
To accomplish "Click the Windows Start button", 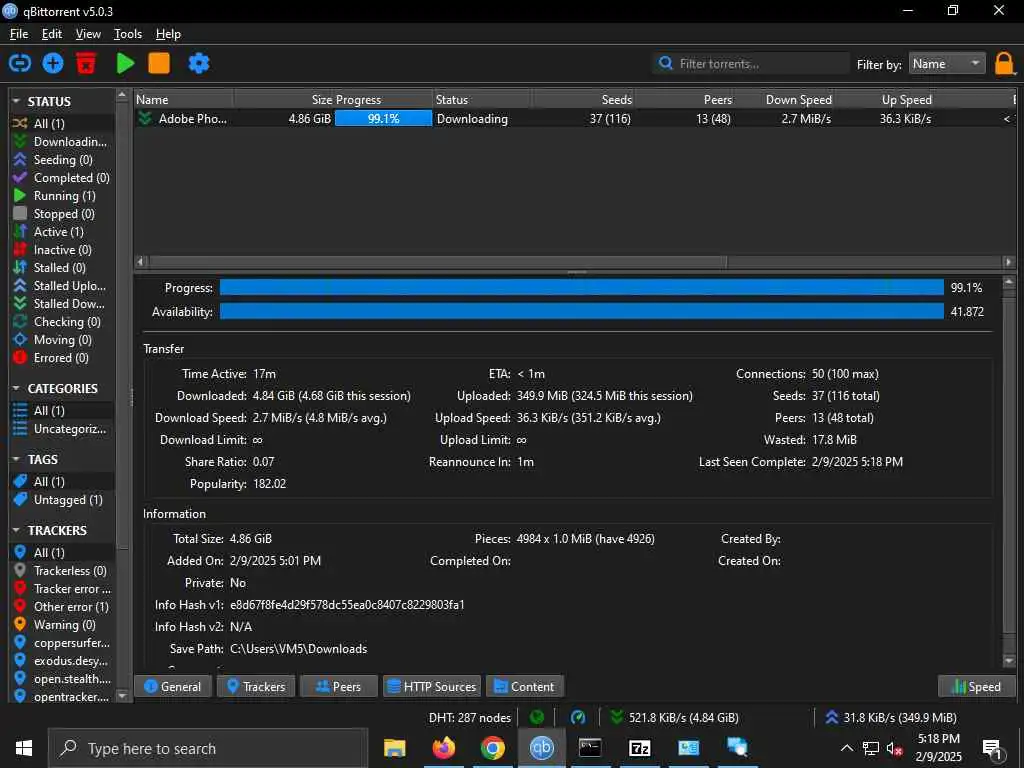I will 24,748.
